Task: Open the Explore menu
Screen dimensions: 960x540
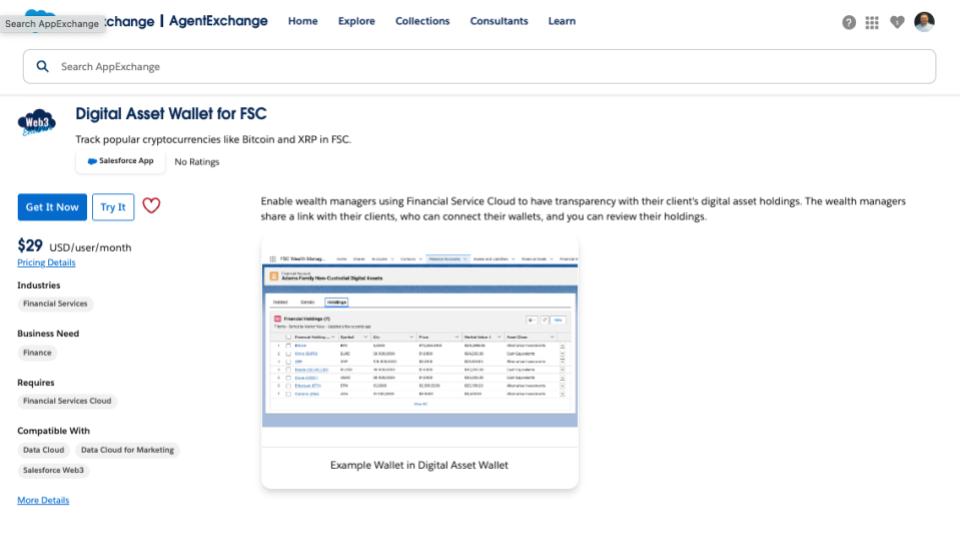Action: pos(356,21)
